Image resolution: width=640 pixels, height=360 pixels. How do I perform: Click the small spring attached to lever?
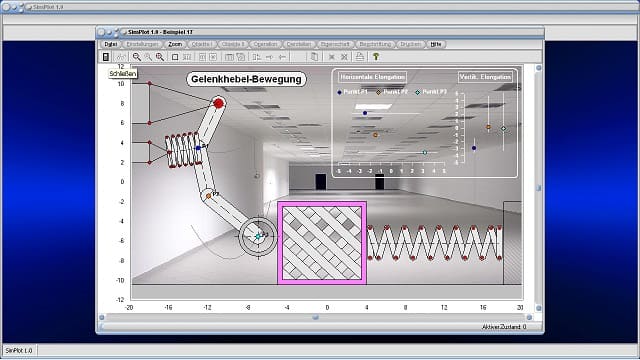[x=183, y=150]
